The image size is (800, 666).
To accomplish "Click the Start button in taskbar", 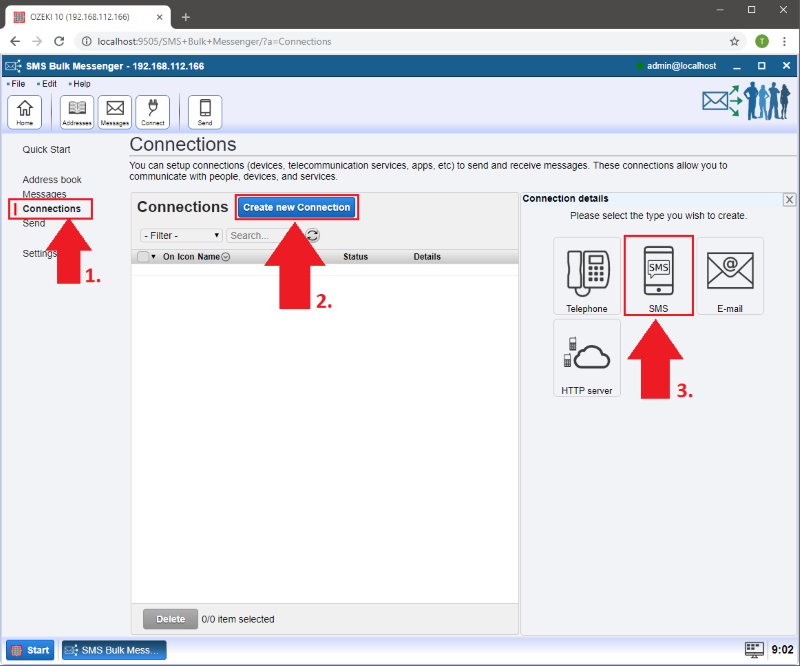I will 30,650.
